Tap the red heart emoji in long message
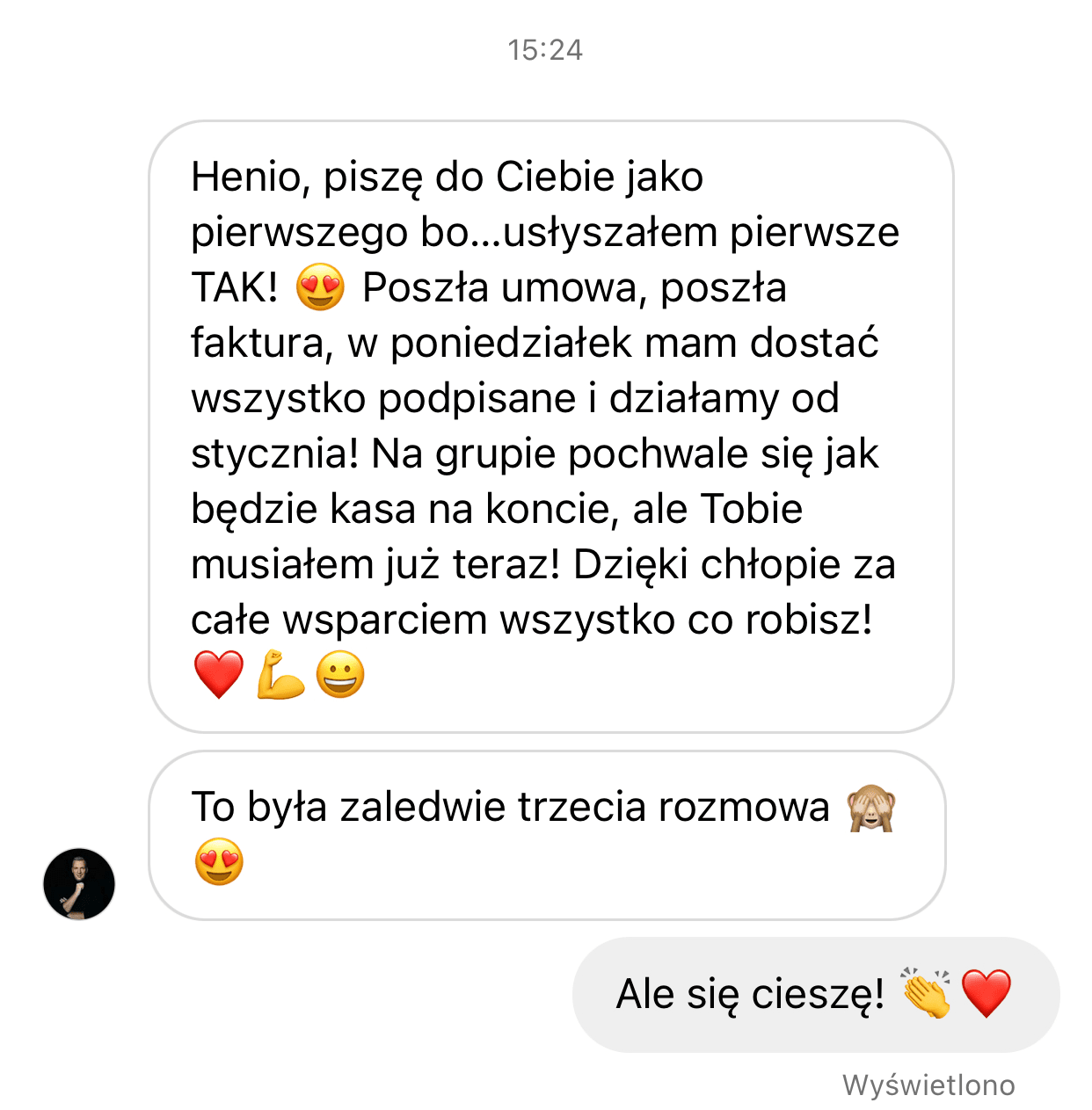This screenshot has width=1092, height=1110. point(218,675)
